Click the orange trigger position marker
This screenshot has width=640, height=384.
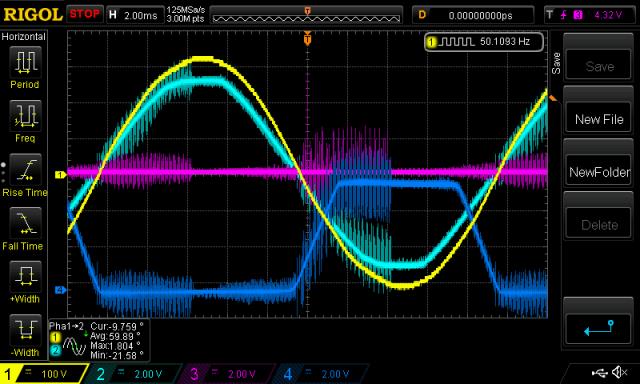click(x=307, y=39)
